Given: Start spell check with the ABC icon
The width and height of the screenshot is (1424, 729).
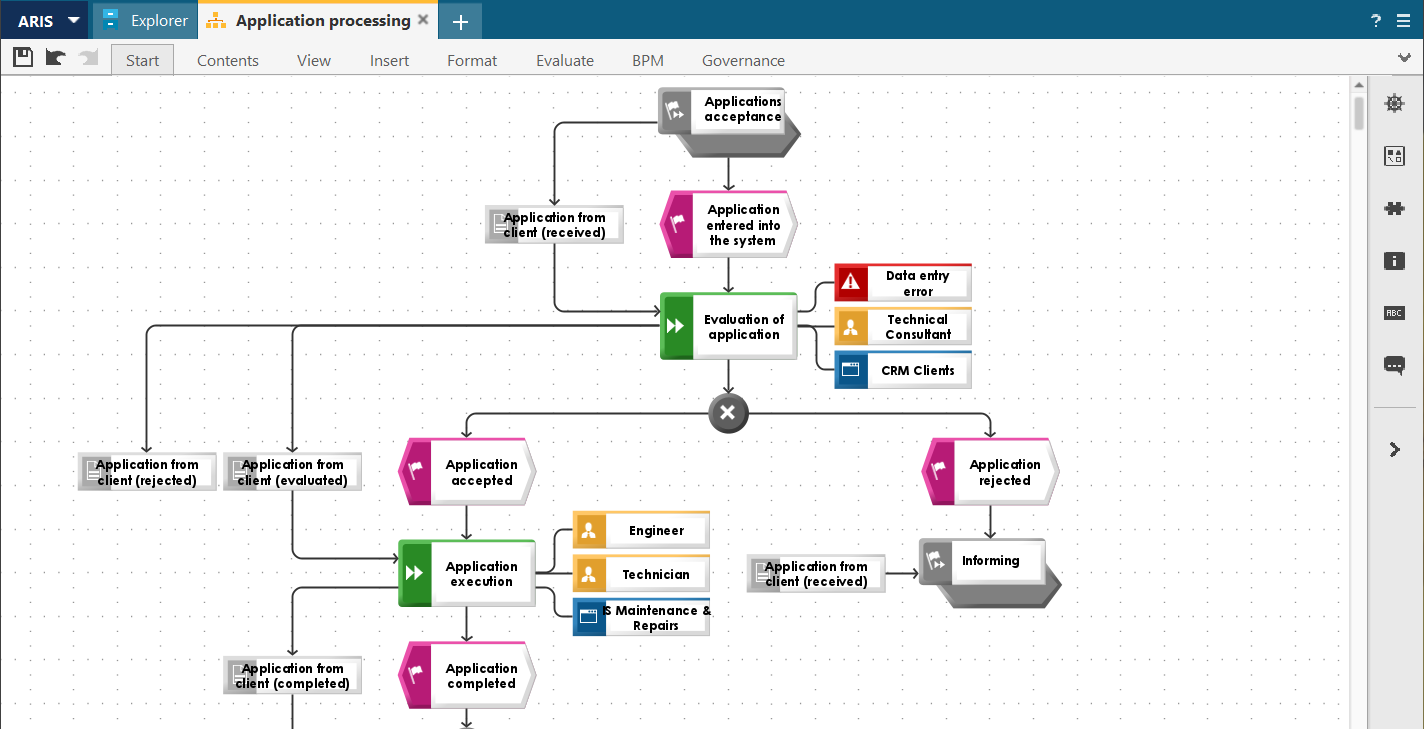Looking at the screenshot, I should (x=1394, y=312).
